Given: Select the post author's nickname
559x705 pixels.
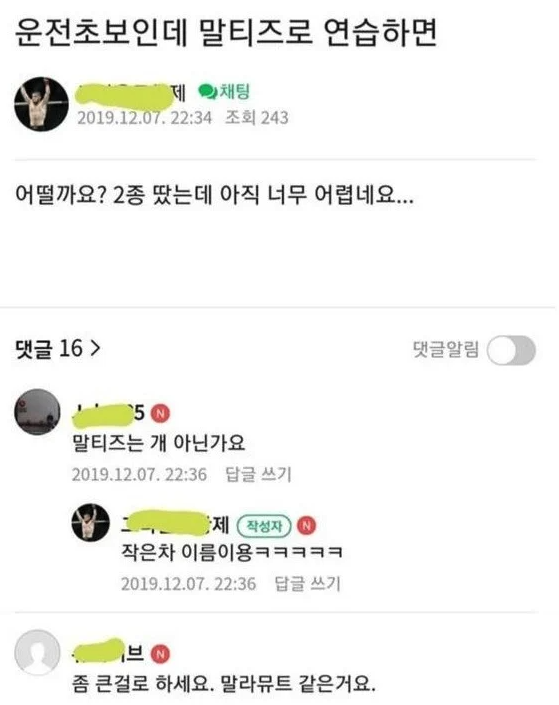Looking at the screenshot, I should (x=130, y=95).
